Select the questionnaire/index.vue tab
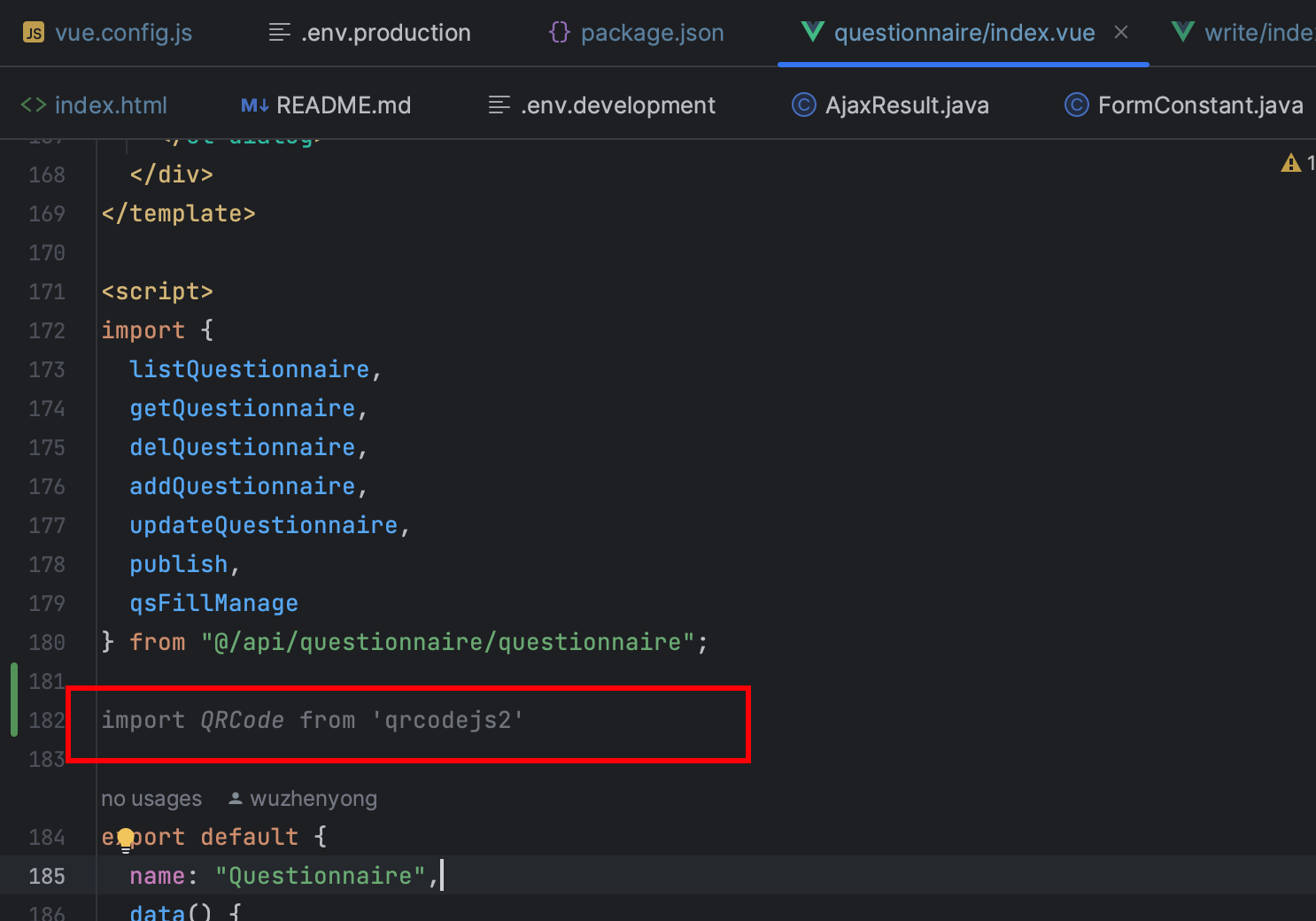This screenshot has height=921, width=1316. (964, 33)
